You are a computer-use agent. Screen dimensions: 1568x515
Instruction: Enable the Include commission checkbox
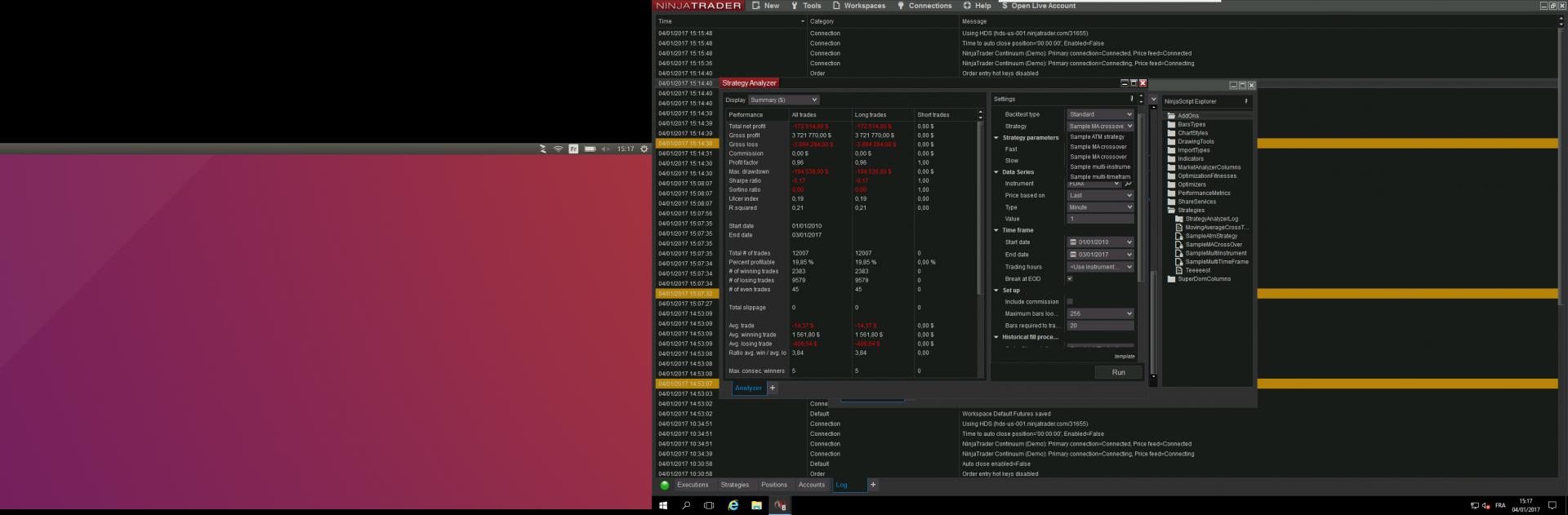coord(1070,302)
